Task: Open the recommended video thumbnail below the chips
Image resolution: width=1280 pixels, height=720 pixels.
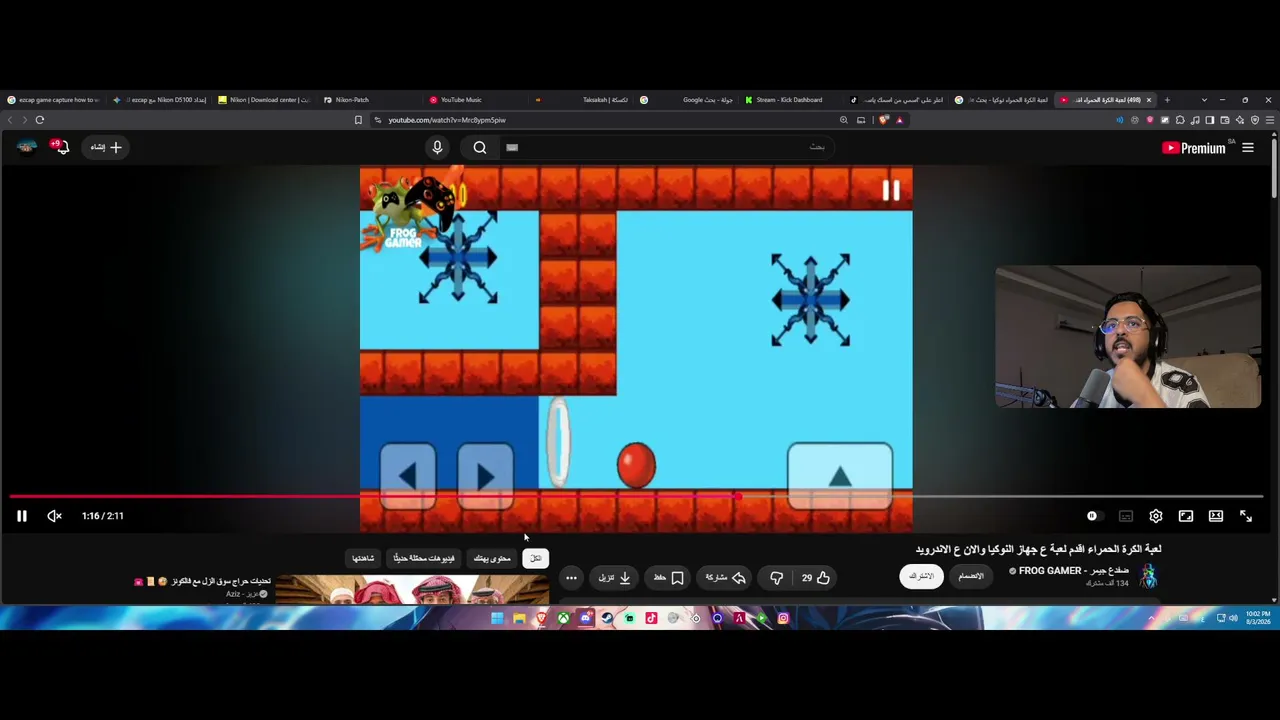Action: tap(411, 591)
